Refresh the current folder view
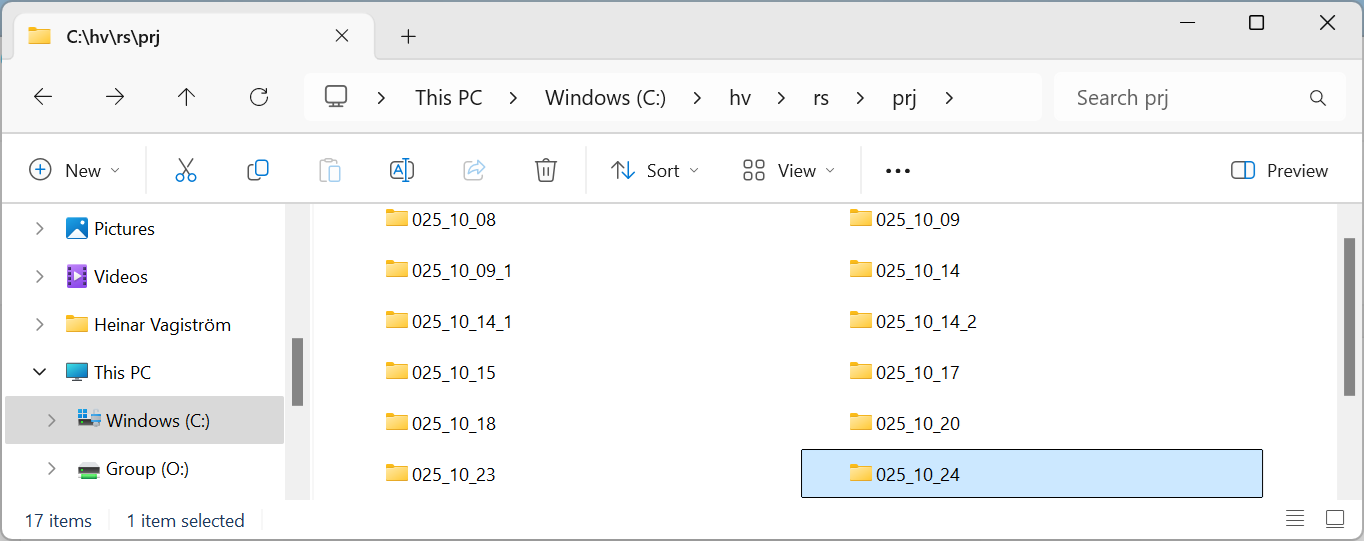 point(259,97)
